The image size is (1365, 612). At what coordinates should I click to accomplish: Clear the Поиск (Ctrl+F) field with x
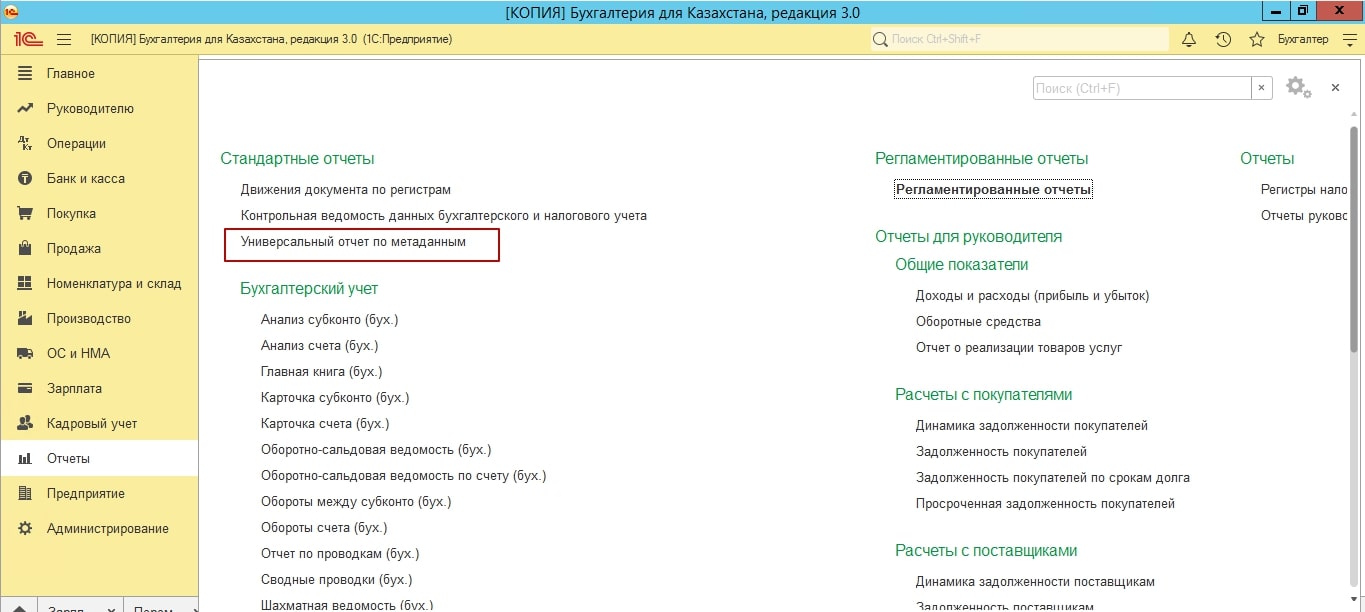point(1262,88)
